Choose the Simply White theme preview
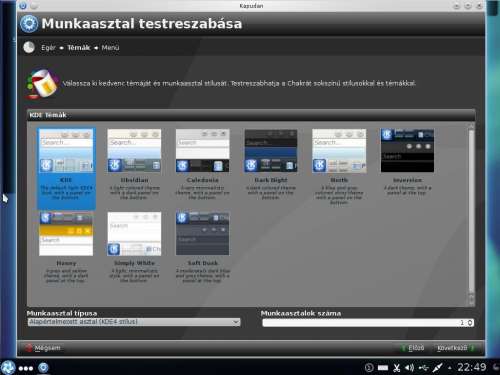 134,234
